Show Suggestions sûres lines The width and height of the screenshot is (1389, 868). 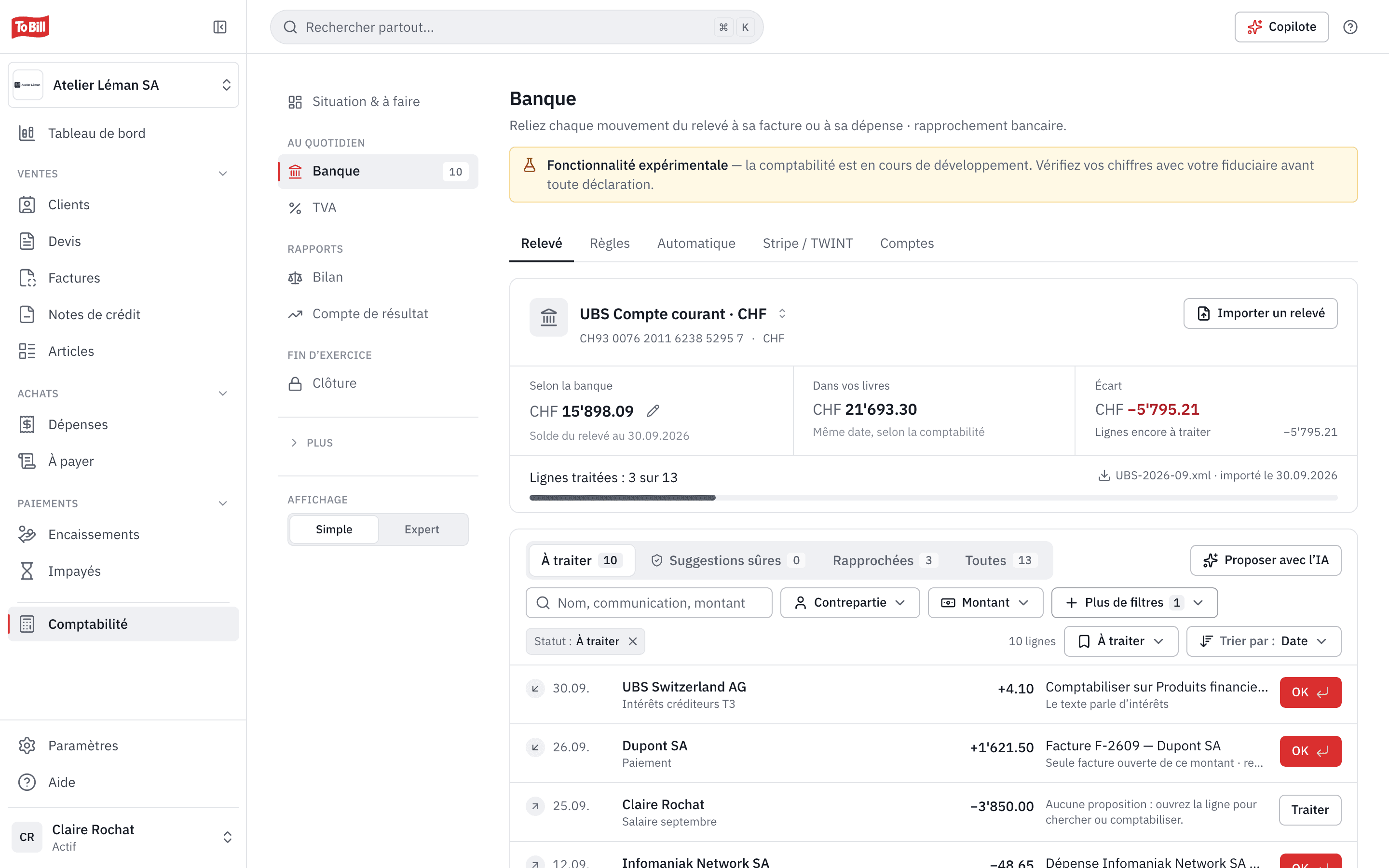click(728, 560)
